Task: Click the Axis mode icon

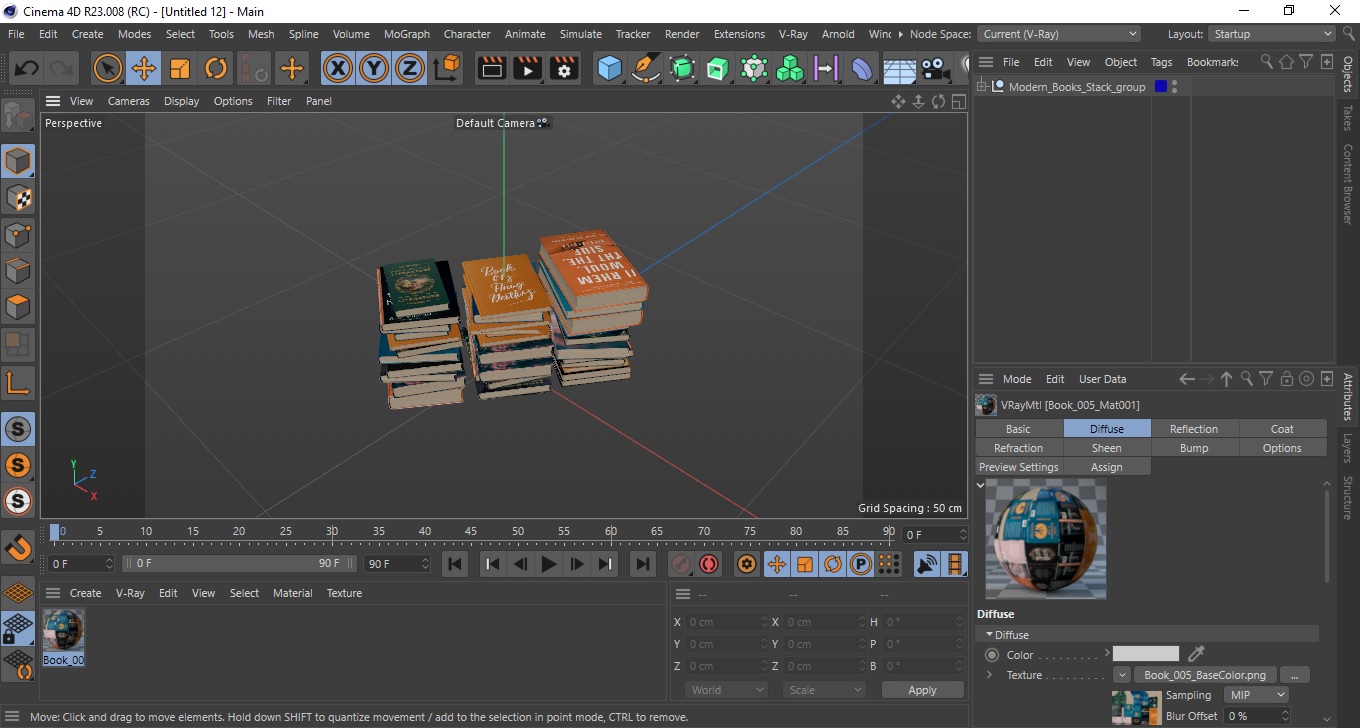Action: (18, 382)
